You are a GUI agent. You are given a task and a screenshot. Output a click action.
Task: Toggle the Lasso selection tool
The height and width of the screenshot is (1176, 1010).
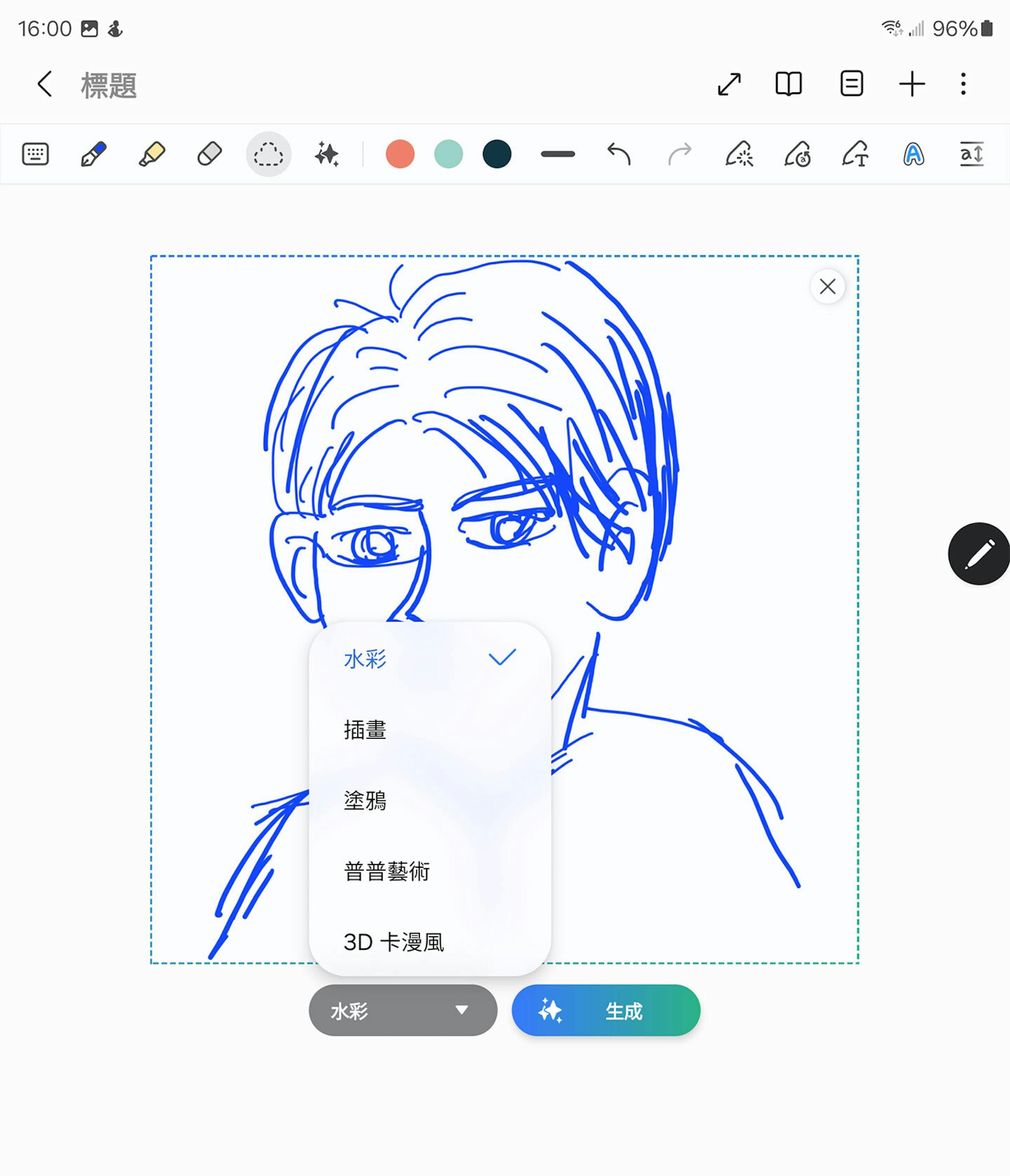pyautogui.click(x=268, y=154)
